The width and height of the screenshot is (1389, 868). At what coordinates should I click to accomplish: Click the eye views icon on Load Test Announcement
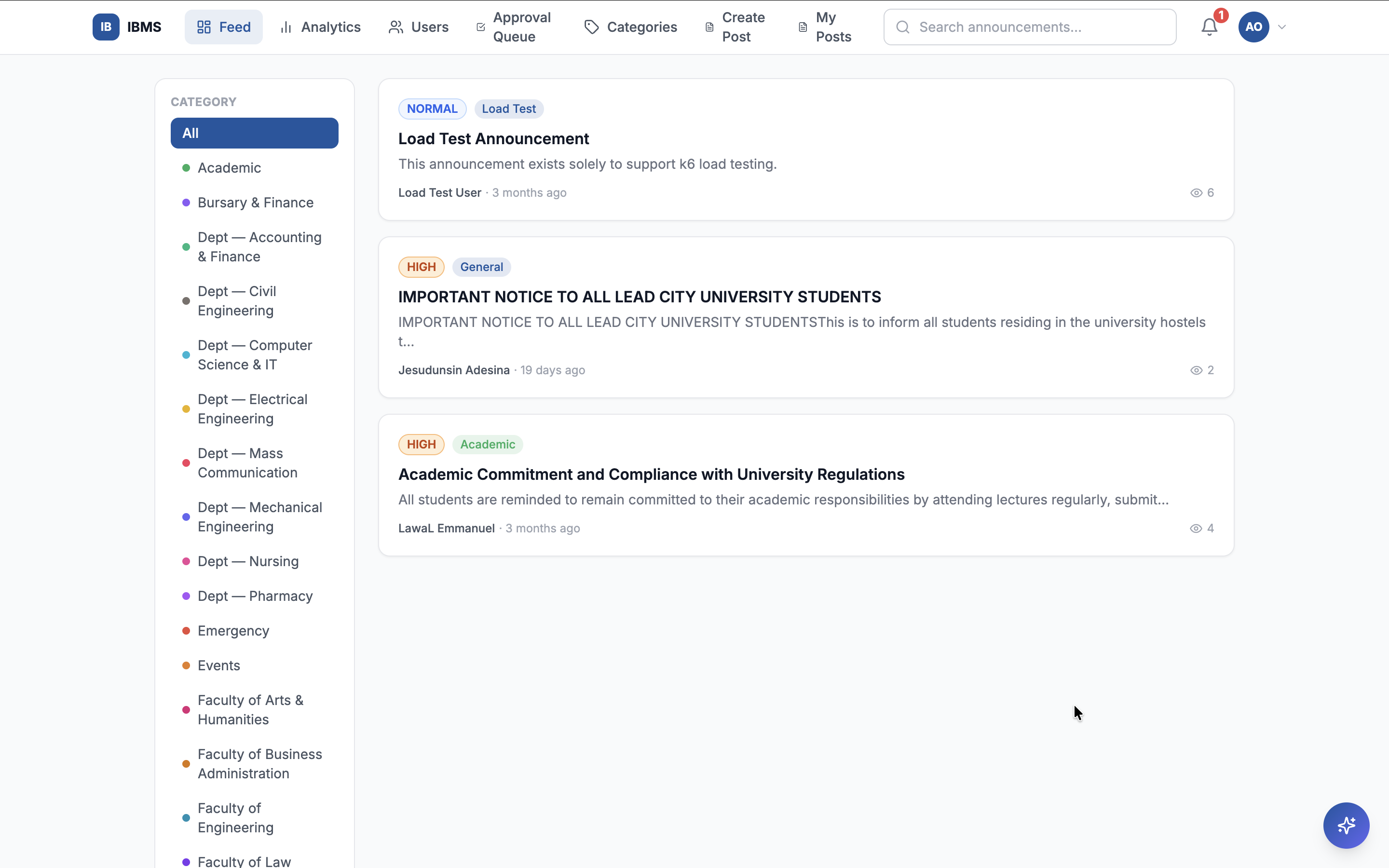click(x=1196, y=193)
